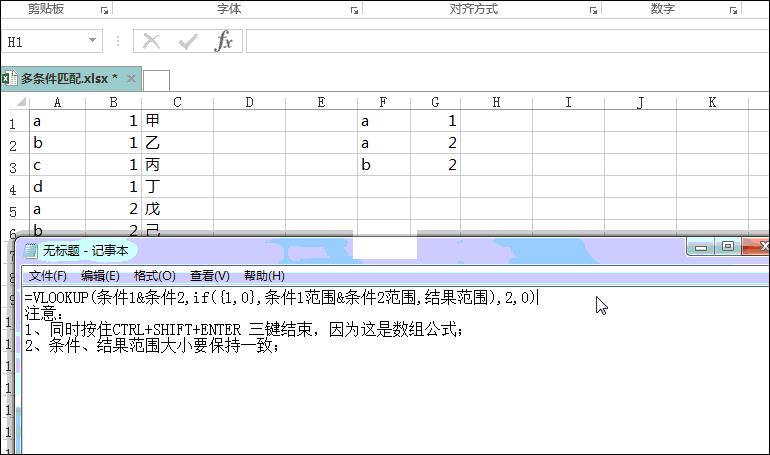770x455 pixels.
Task: Click the CTRL+SHIFT+ENTER note line in Notepad
Action: point(244,329)
